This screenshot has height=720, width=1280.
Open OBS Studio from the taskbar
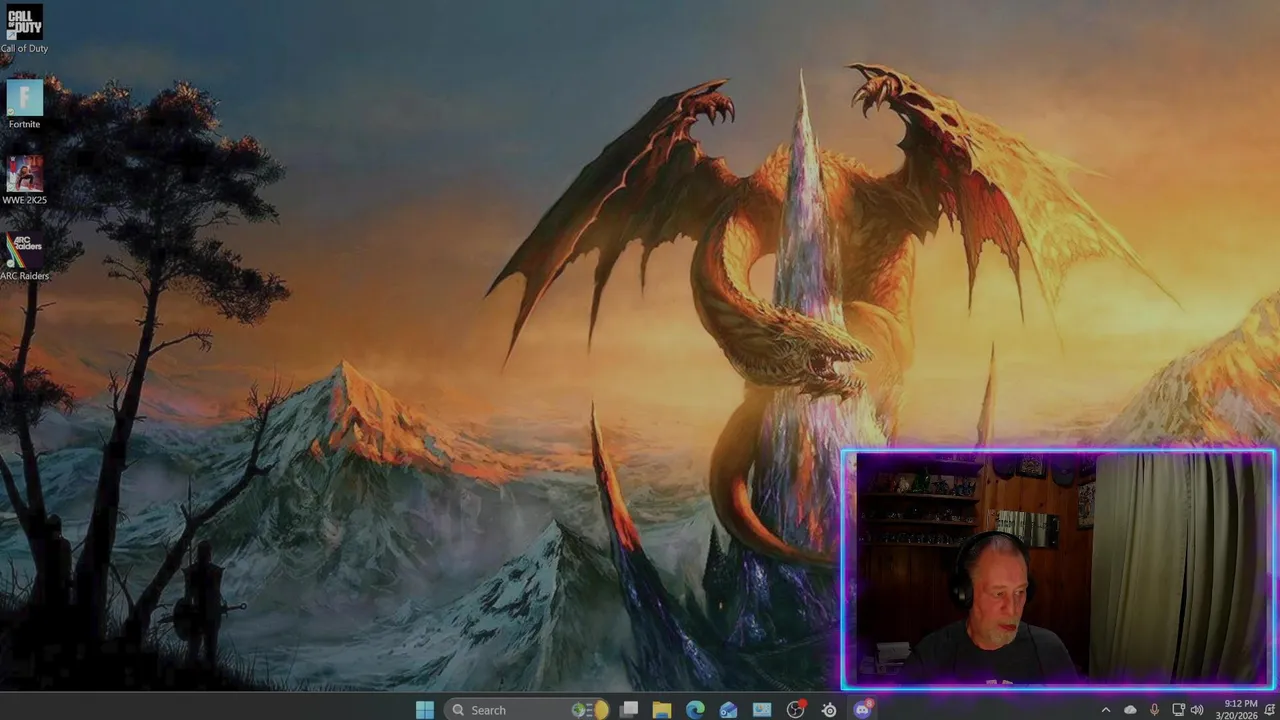click(x=796, y=709)
